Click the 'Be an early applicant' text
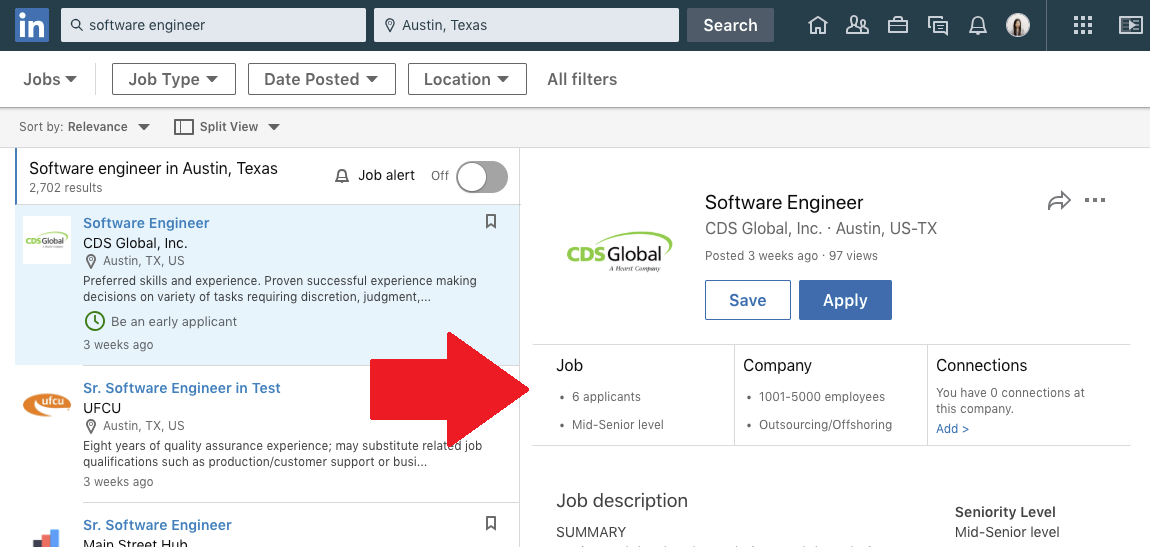Viewport: 1150px width, 547px height. point(174,321)
